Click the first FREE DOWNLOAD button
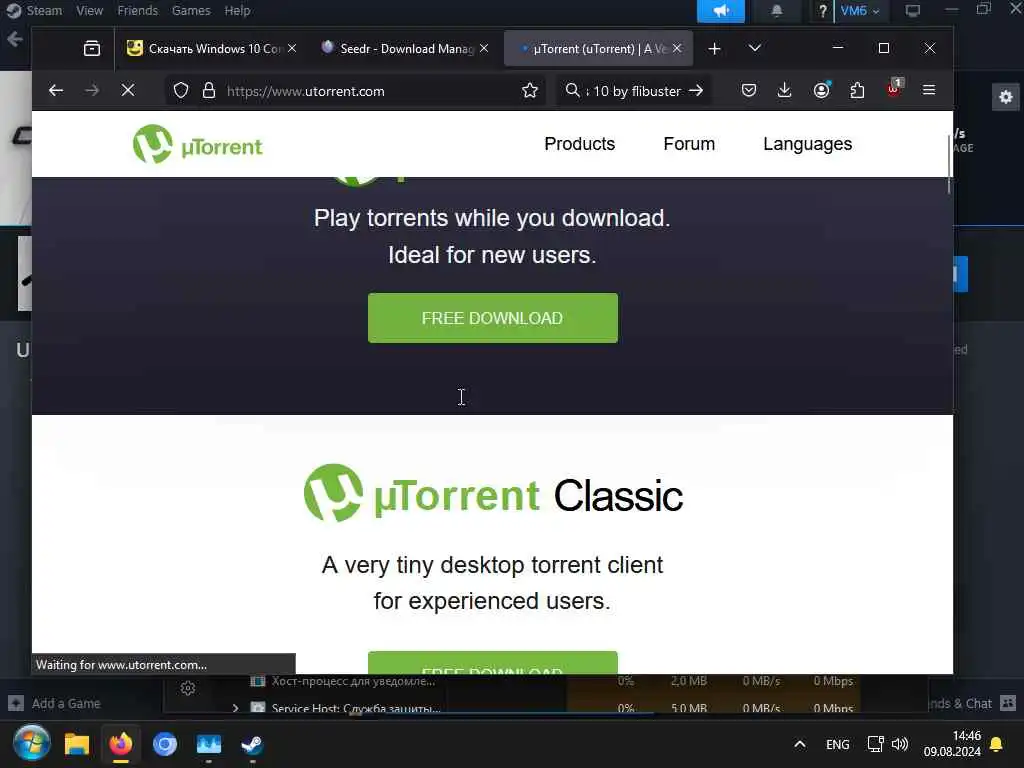 pyautogui.click(x=492, y=318)
